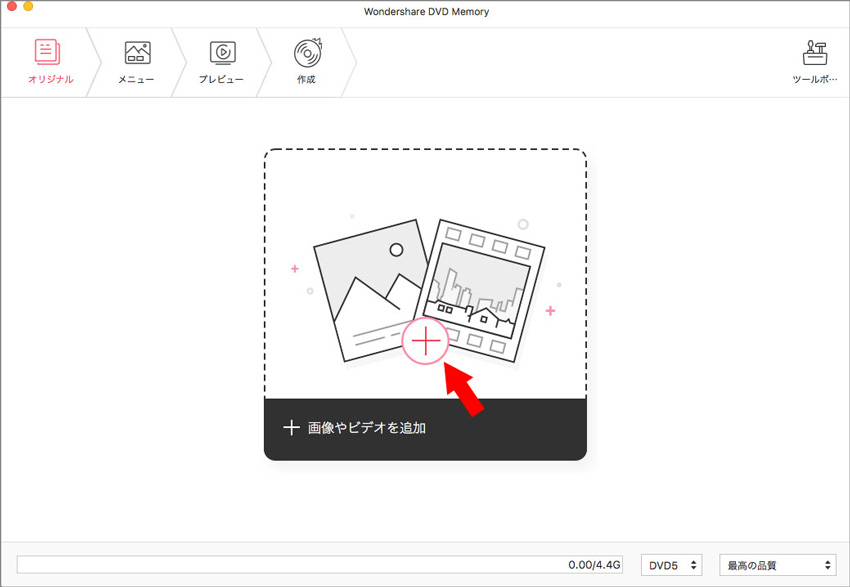This screenshot has width=850, height=587.
Task: Click 画像やビデオを追加 button
Action: click(x=425, y=429)
